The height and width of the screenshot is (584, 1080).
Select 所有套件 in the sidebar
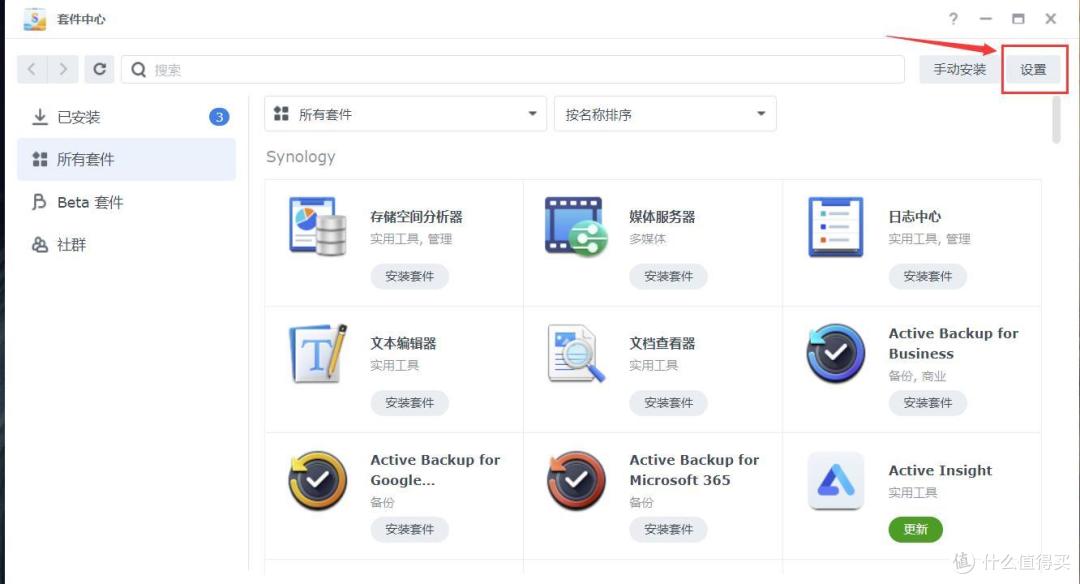127,159
